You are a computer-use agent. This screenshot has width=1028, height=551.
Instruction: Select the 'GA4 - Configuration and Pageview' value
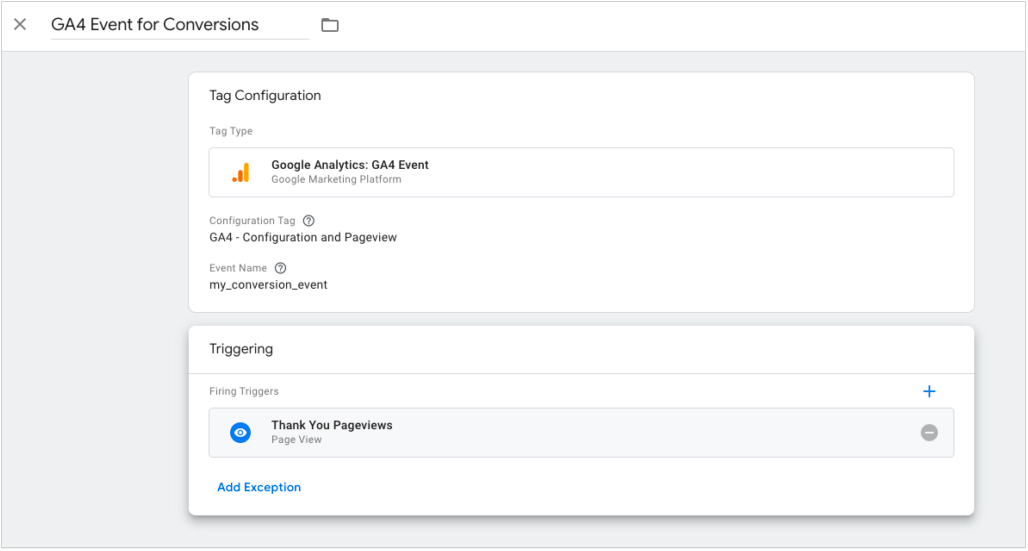tap(303, 237)
